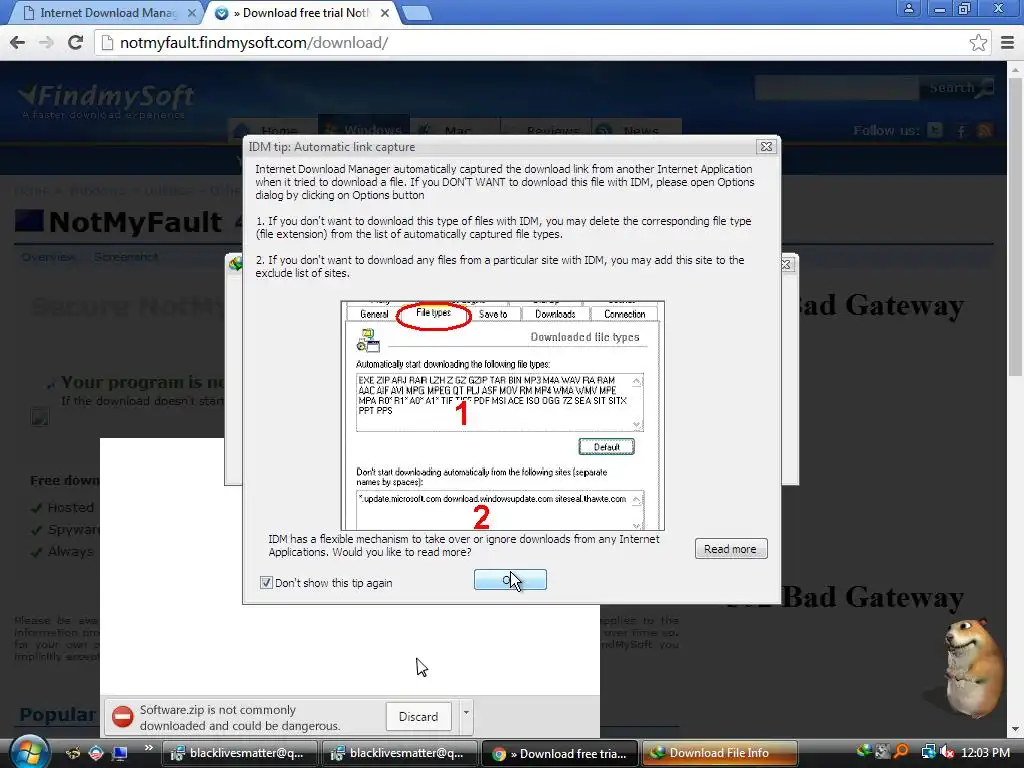Click the Read more button
1024x768 pixels.
click(x=731, y=549)
